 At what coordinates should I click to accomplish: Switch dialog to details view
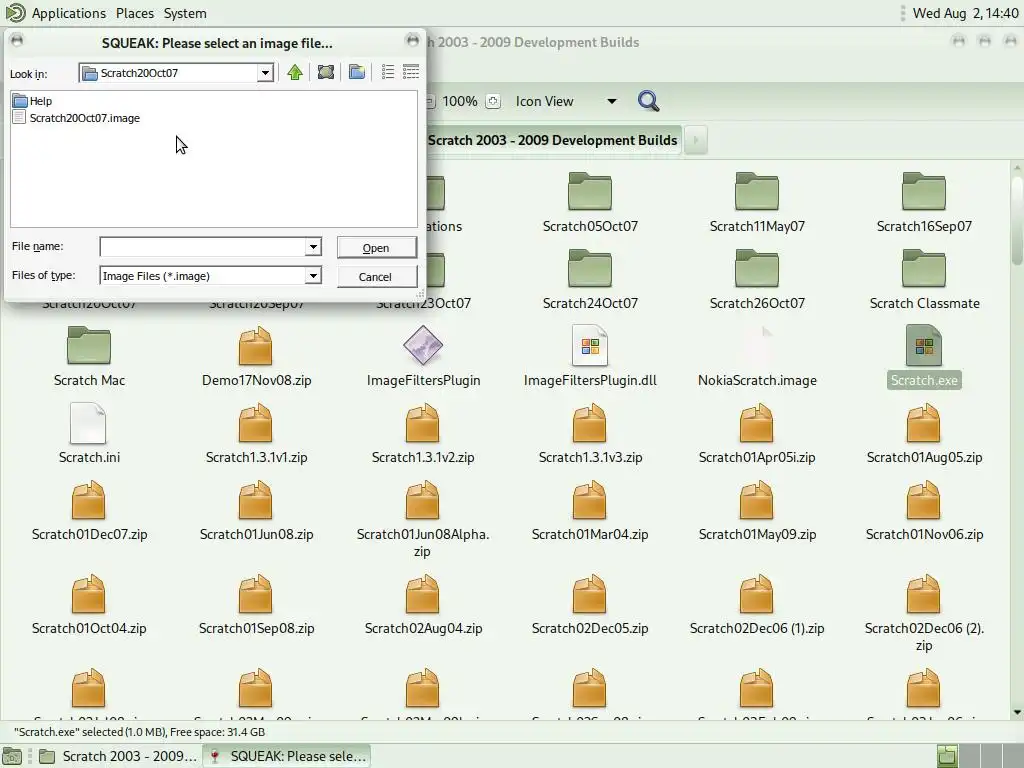[411, 72]
